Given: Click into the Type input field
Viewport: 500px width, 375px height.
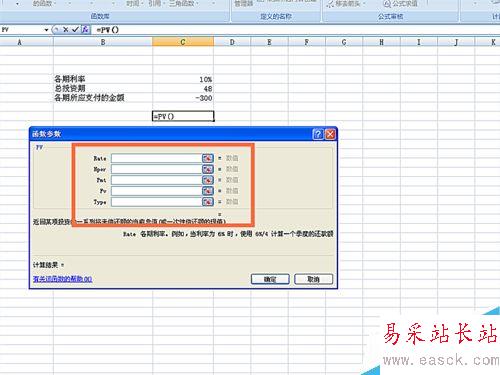Looking at the screenshot, I should (157, 202).
